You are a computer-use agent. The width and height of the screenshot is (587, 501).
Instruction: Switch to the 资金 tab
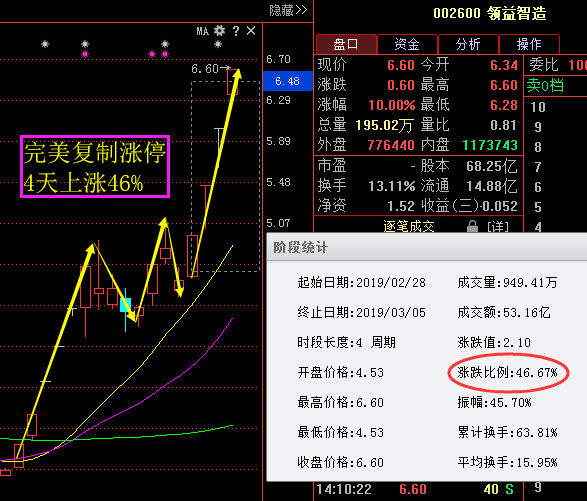[407, 44]
